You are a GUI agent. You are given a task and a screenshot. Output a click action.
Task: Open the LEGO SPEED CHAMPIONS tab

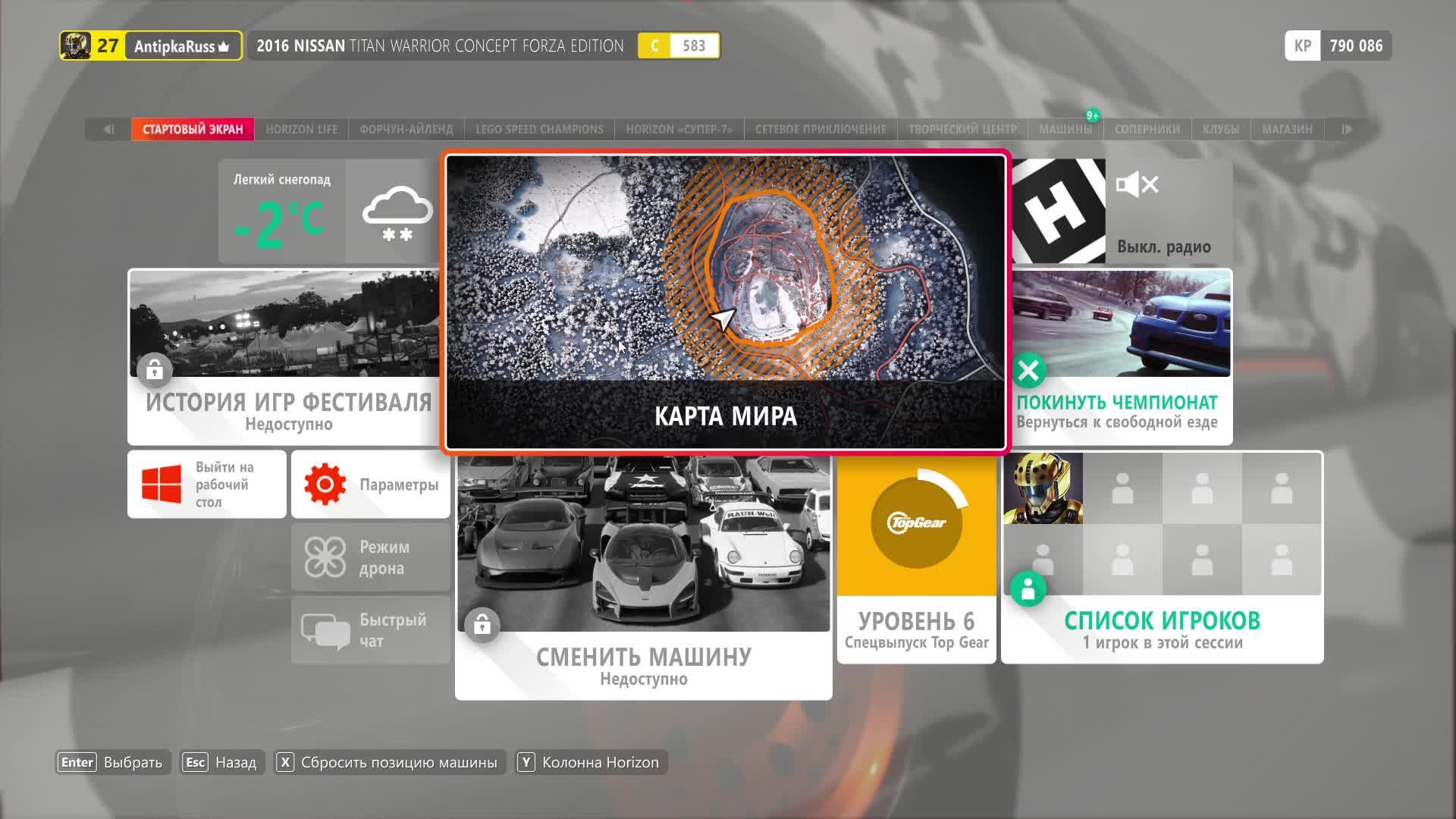tap(539, 129)
